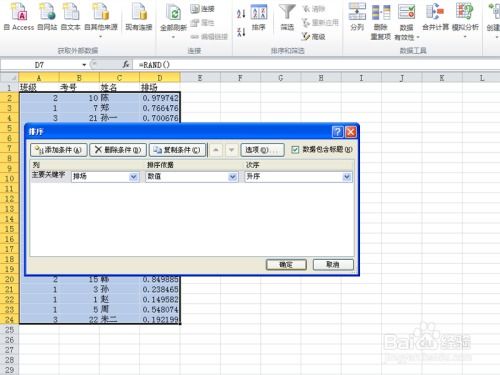Click the From Web (自网站) import icon
The width and height of the screenshot is (500, 375).
coord(47,17)
